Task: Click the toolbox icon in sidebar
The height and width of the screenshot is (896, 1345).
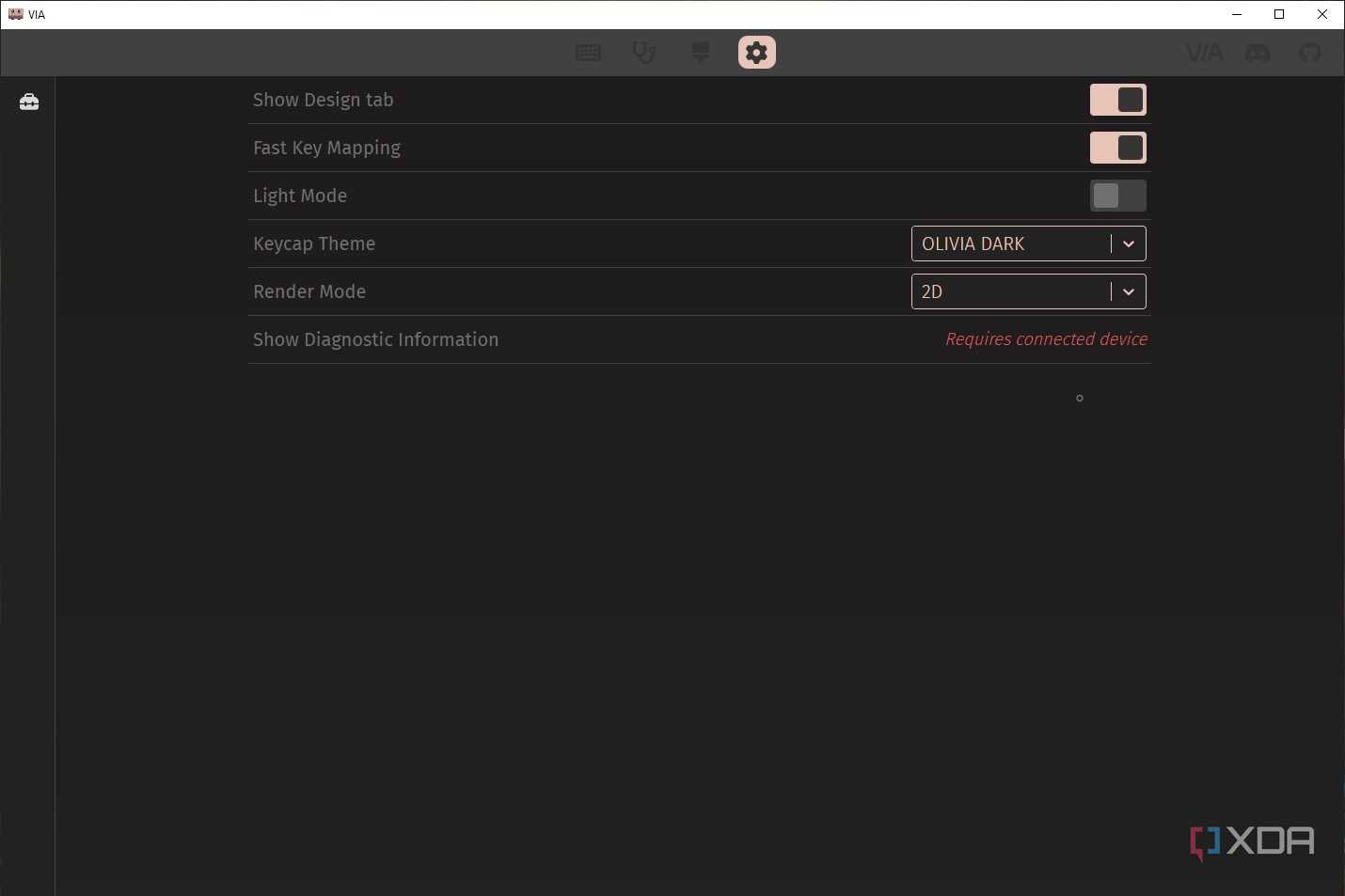Action: pyautogui.click(x=29, y=102)
